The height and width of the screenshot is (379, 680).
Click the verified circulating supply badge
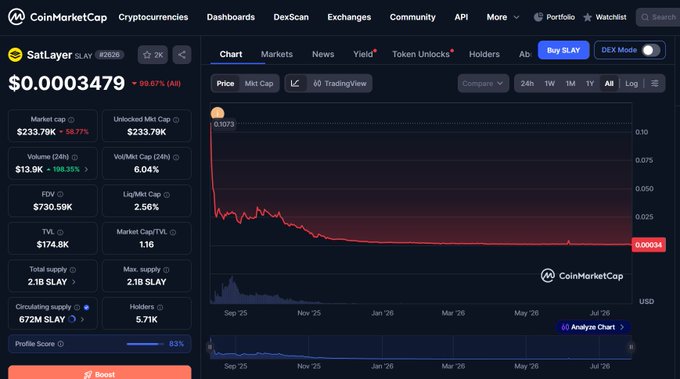86,307
